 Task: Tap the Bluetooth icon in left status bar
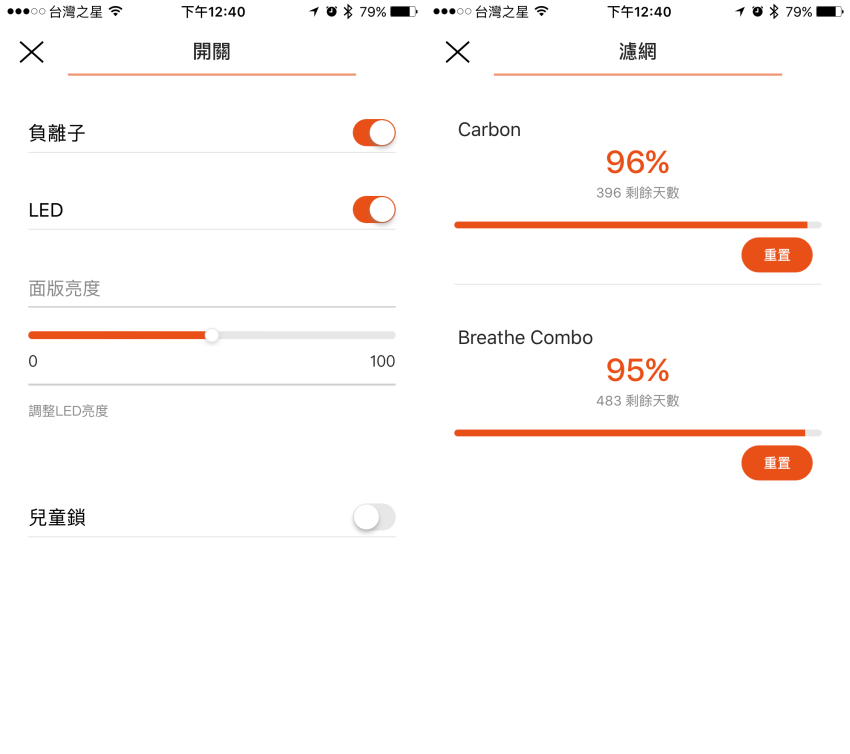pyautogui.click(x=348, y=11)
